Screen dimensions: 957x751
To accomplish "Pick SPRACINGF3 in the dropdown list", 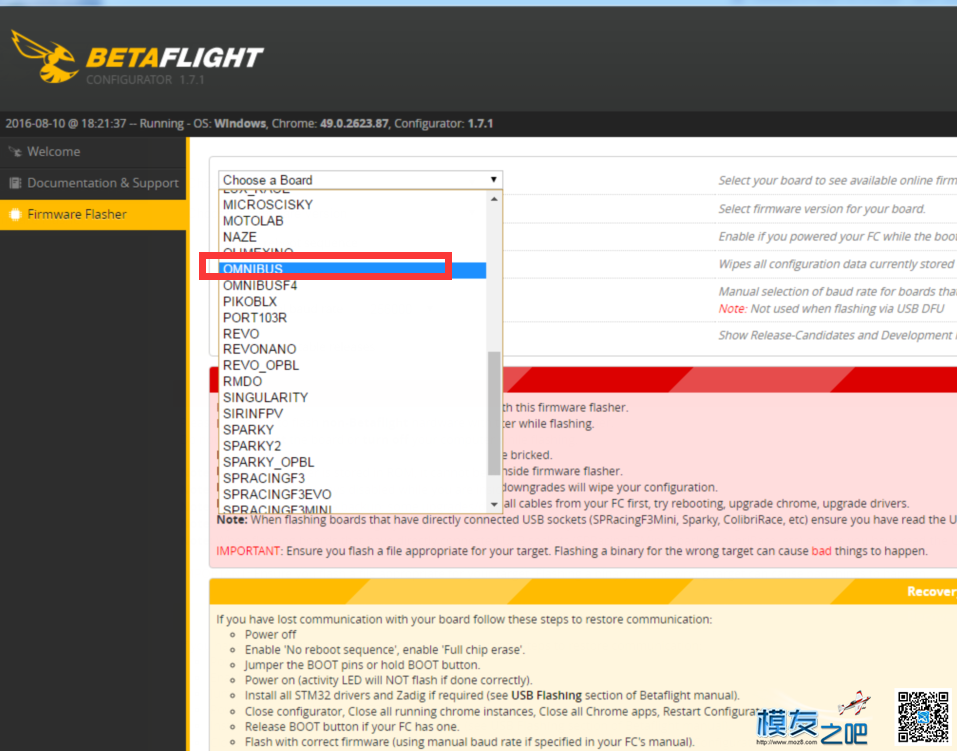I will coord(353,478).
